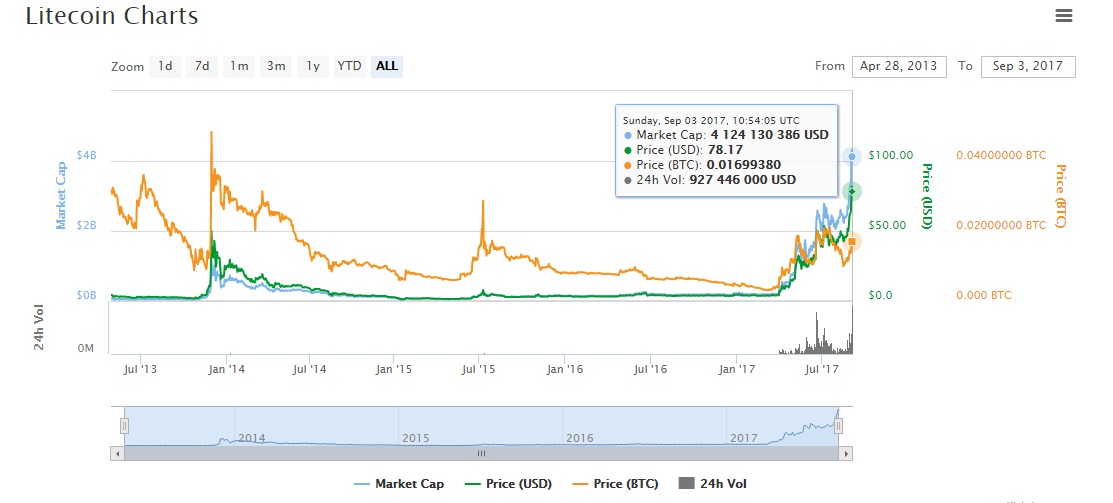The image size is (1113, 503).
Task: Toggle Market Cap series in legend
Action: [399, 484]
